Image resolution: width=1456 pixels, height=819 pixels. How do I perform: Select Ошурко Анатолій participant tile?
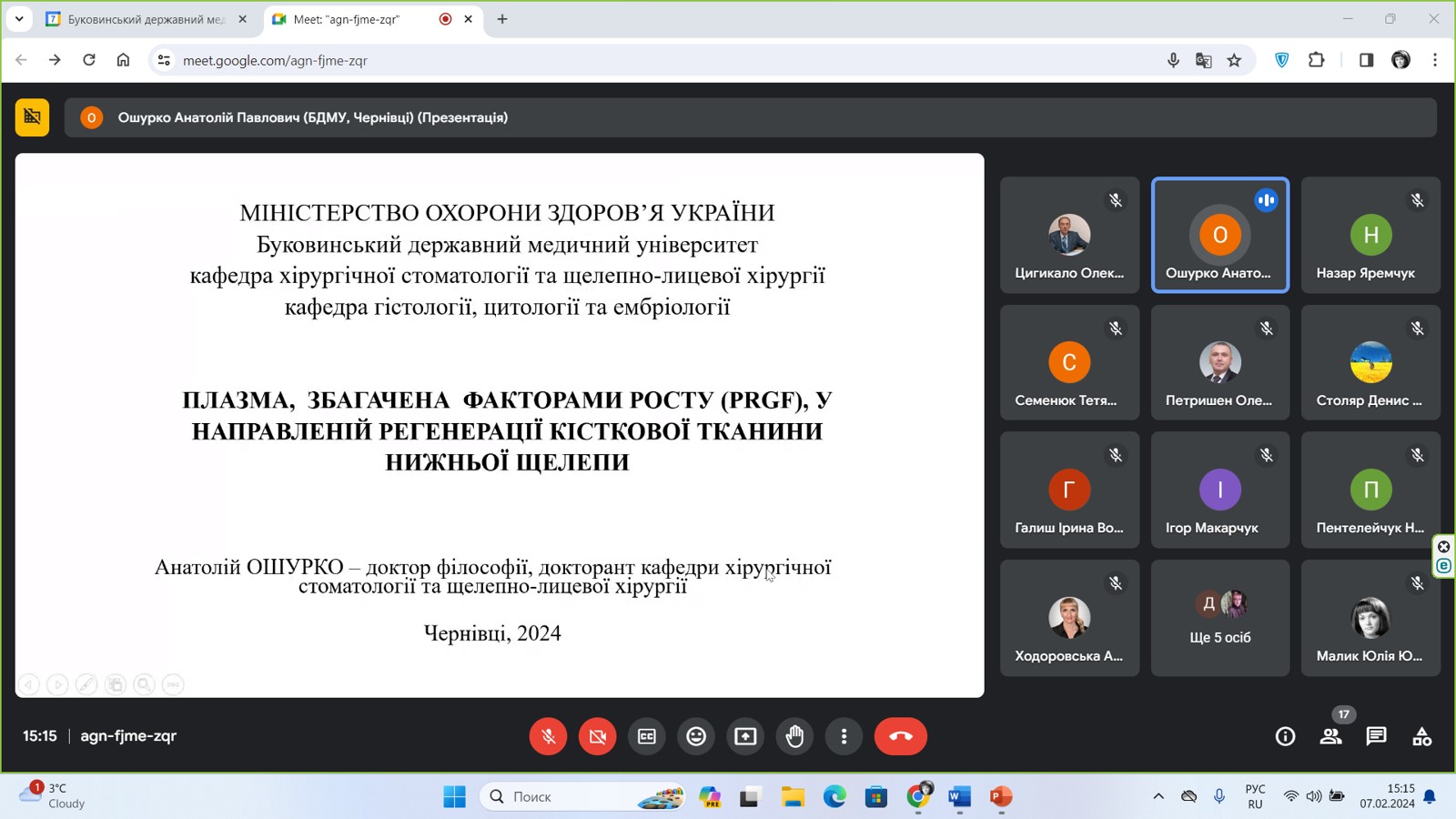pos(1219,235)
